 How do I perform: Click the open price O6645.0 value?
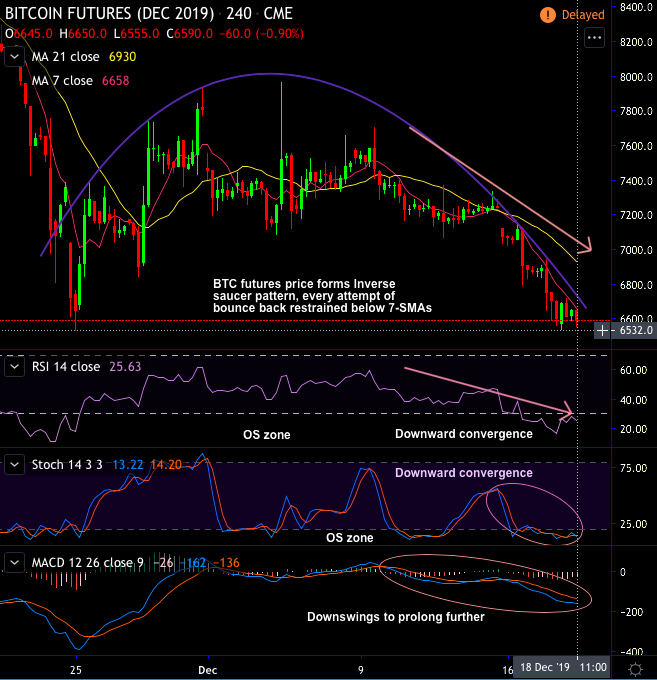[x=29, y=34]
